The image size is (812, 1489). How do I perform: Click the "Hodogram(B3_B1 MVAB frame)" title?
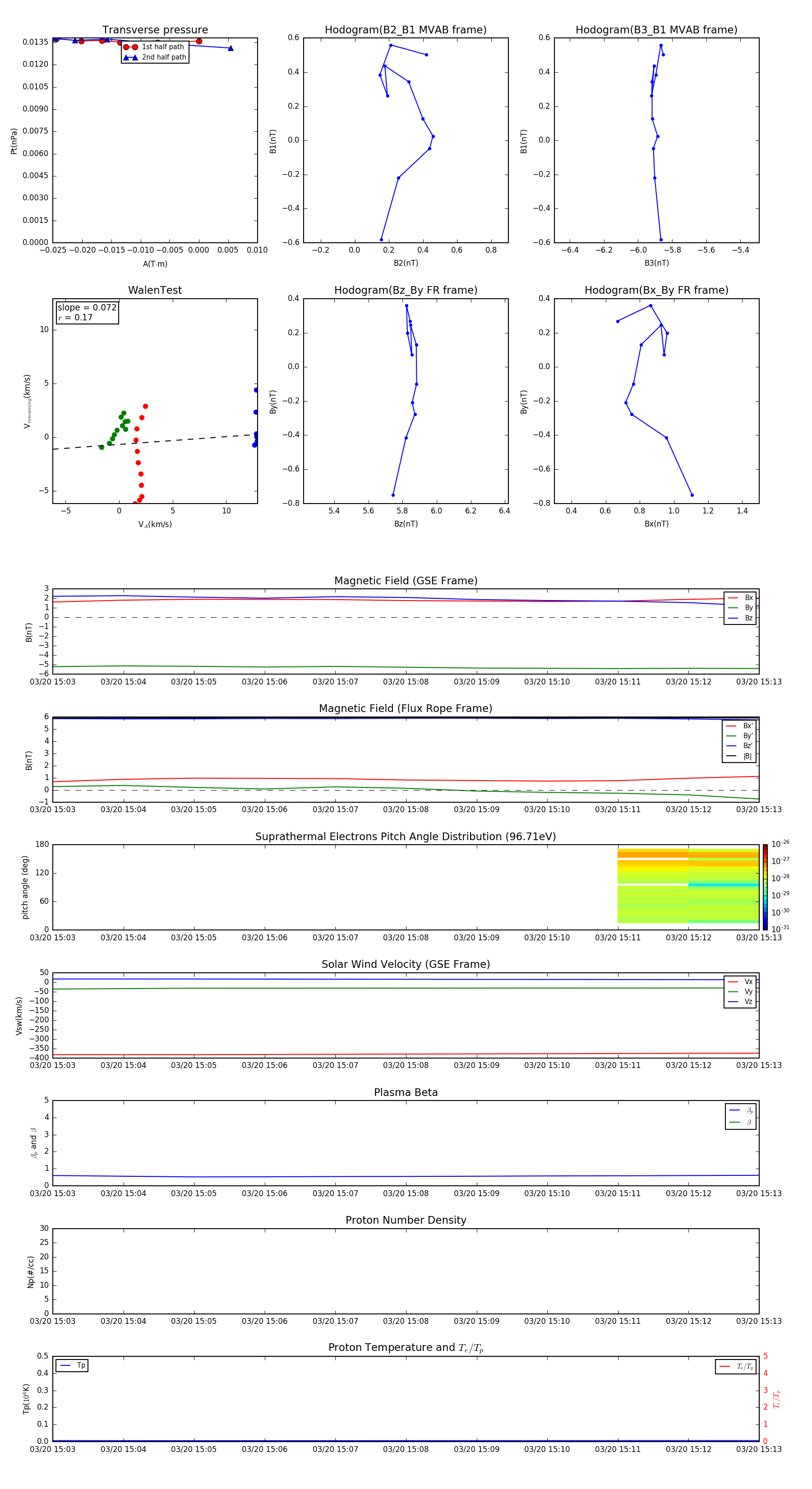coord(656,30)
